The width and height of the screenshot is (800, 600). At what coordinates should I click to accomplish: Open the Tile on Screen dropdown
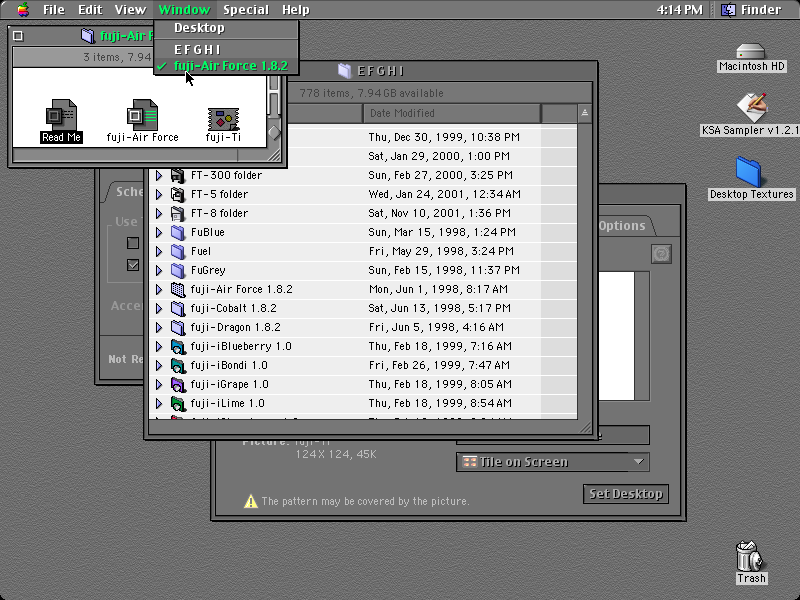tap(553, 462)
